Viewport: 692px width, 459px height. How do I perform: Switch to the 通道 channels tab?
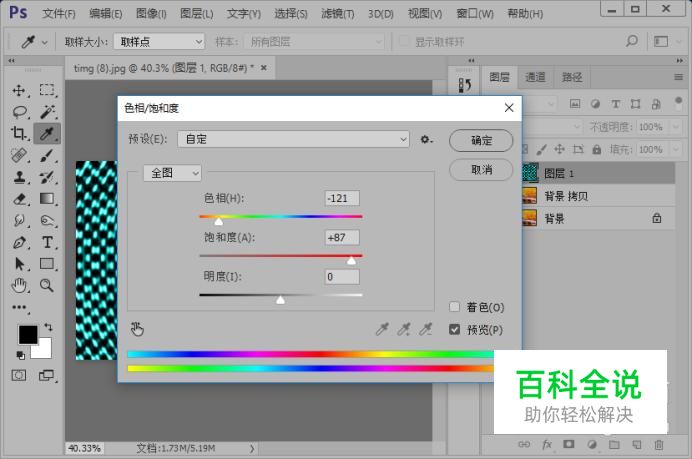coord(536,77)
